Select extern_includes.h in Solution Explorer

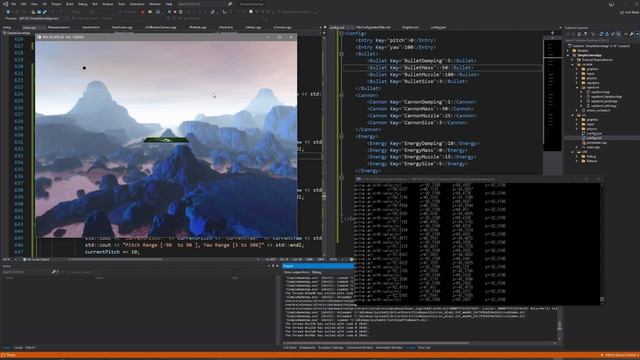[598, 110]
